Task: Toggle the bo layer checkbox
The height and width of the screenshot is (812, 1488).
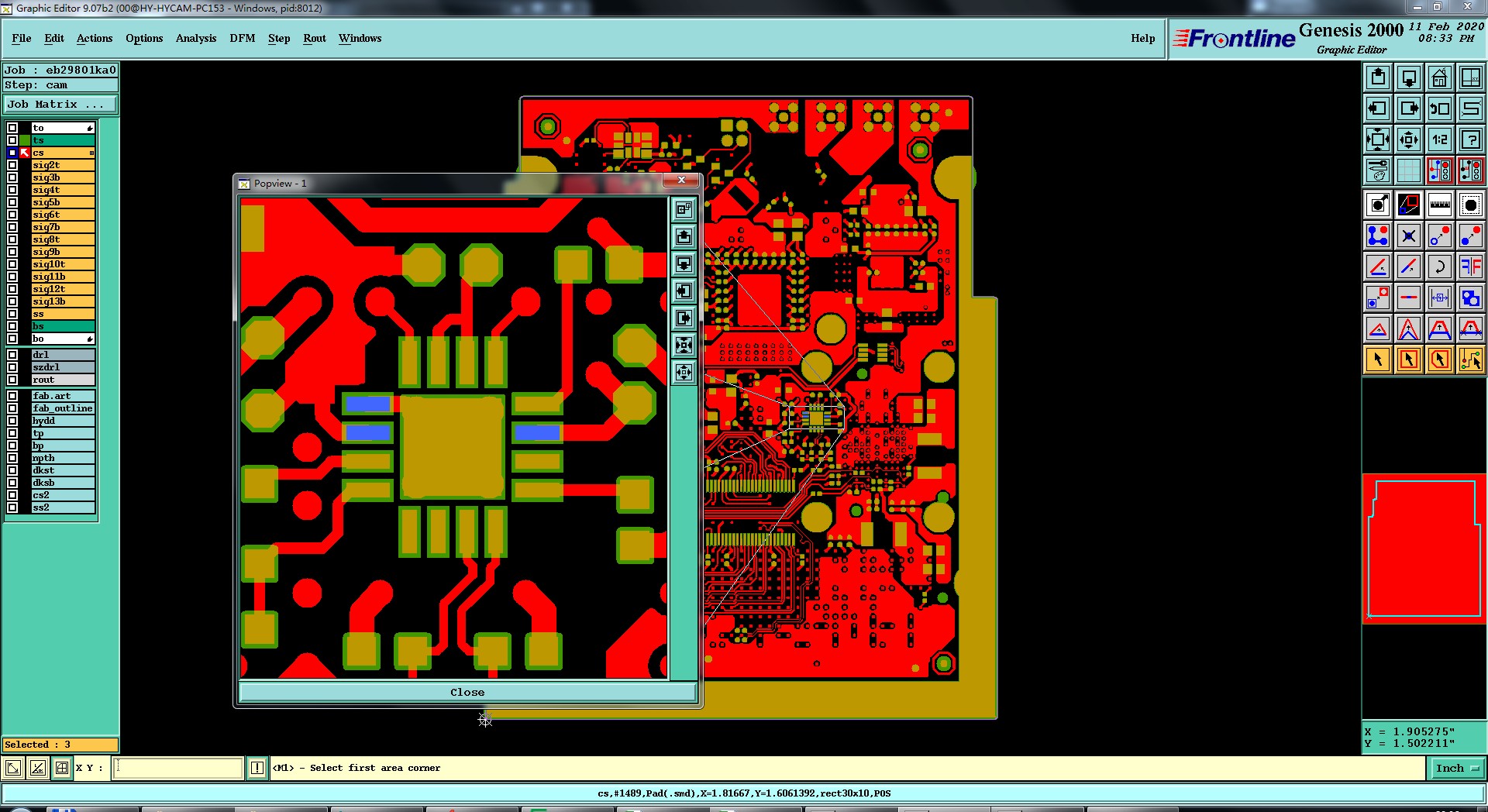Action: (12, 339)
